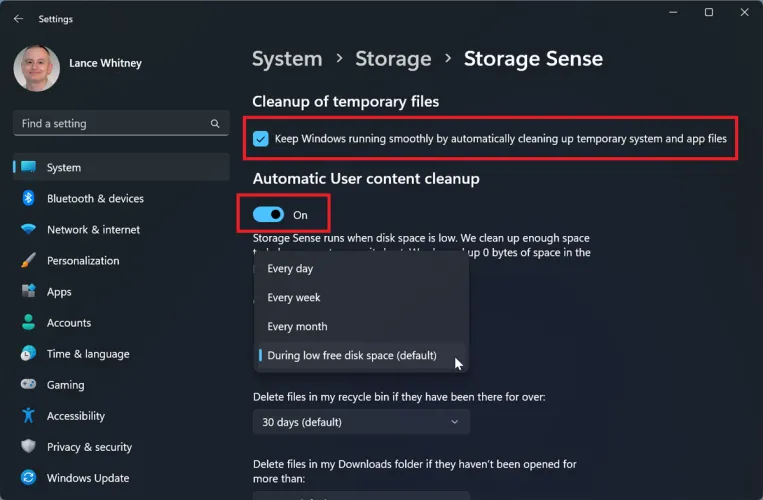Select 'Every month' schedule option
Image resolution: width=763 pixels, height=500 pixels.
click(297, 327)
